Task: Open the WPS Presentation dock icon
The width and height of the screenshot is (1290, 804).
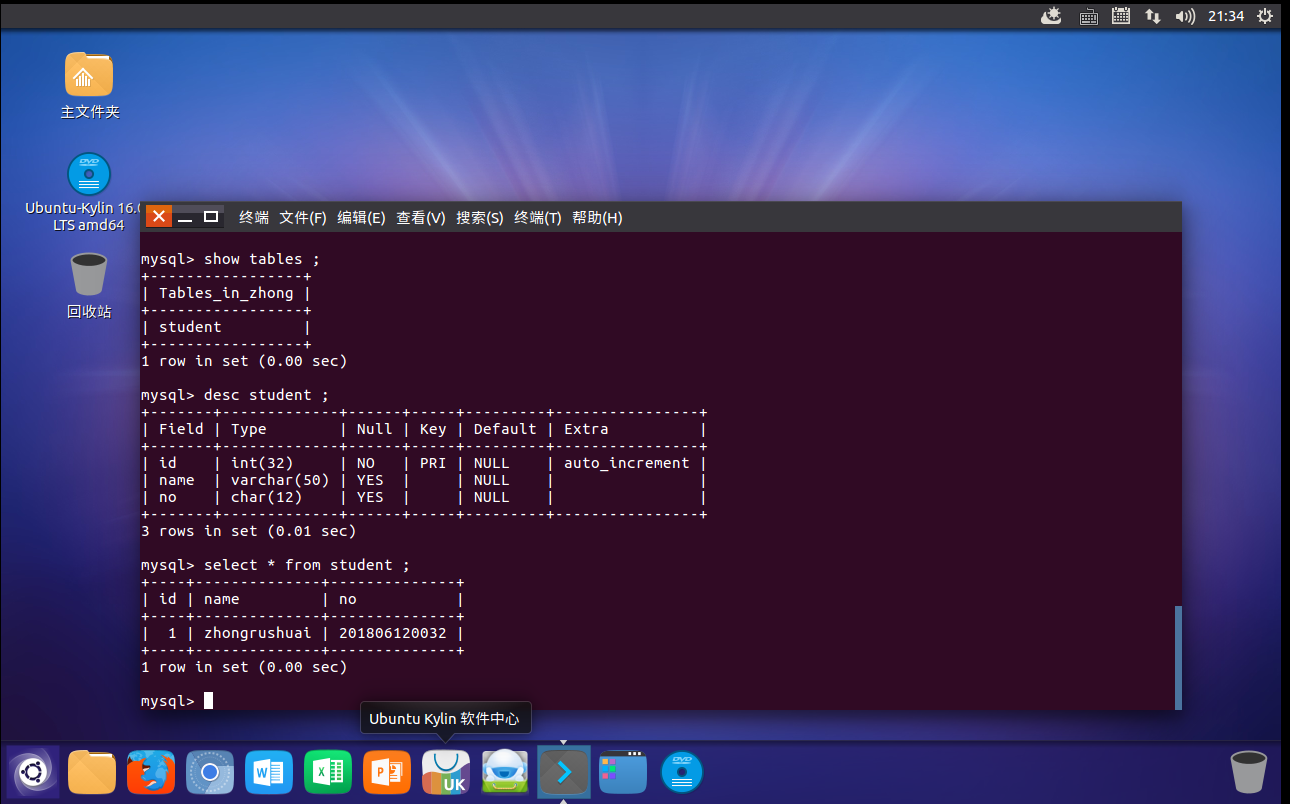Action: pos(387,772)
